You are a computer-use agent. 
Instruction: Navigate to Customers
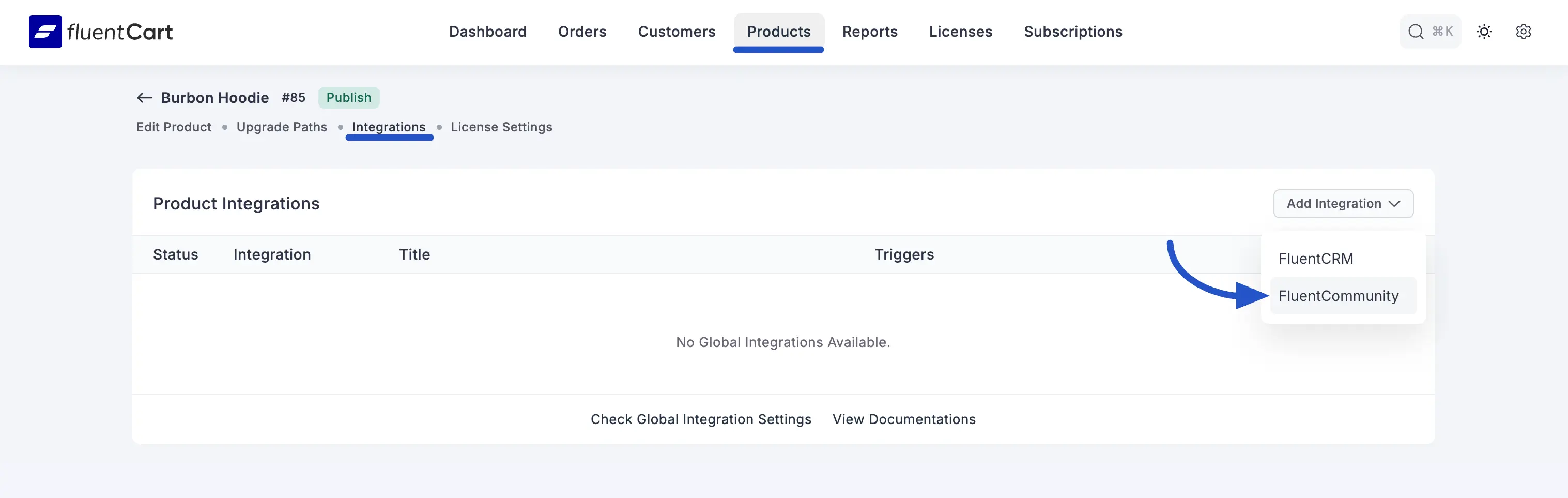click(677, 32)
